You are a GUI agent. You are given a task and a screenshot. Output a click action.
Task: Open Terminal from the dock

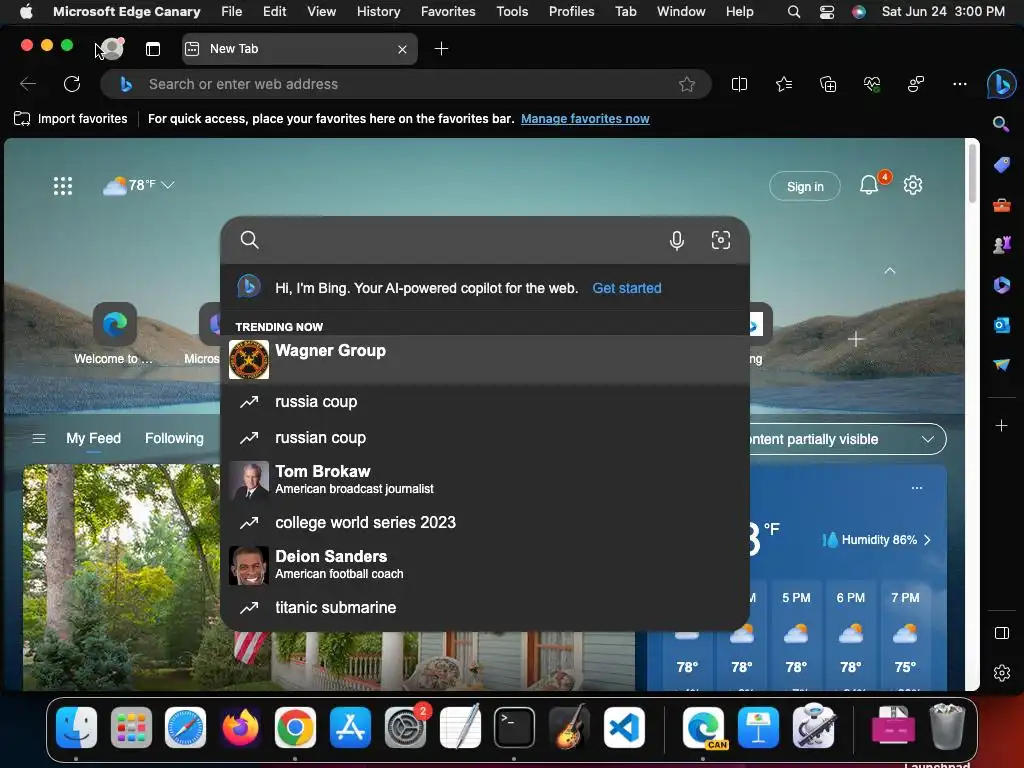point(514,727)
